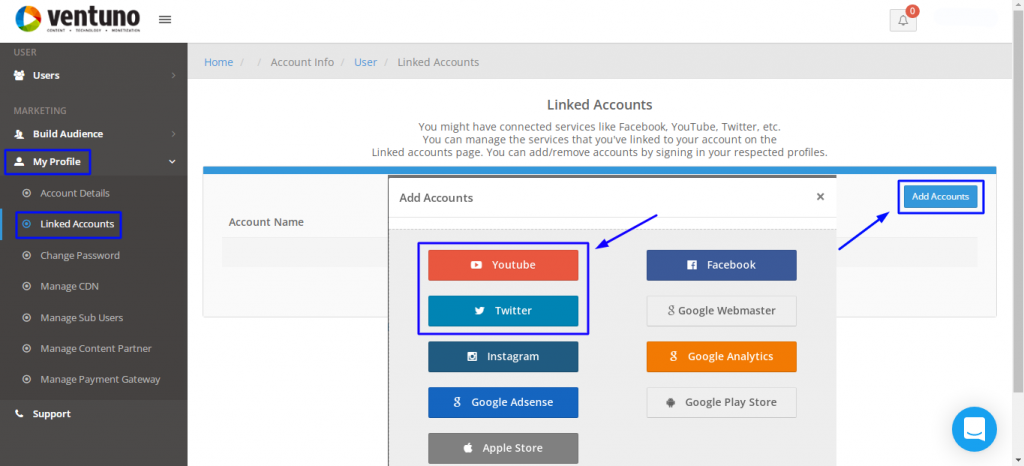The image size is (1024, 466).
Task: Click the Change Password bullet icon
Action: [27, 255]
